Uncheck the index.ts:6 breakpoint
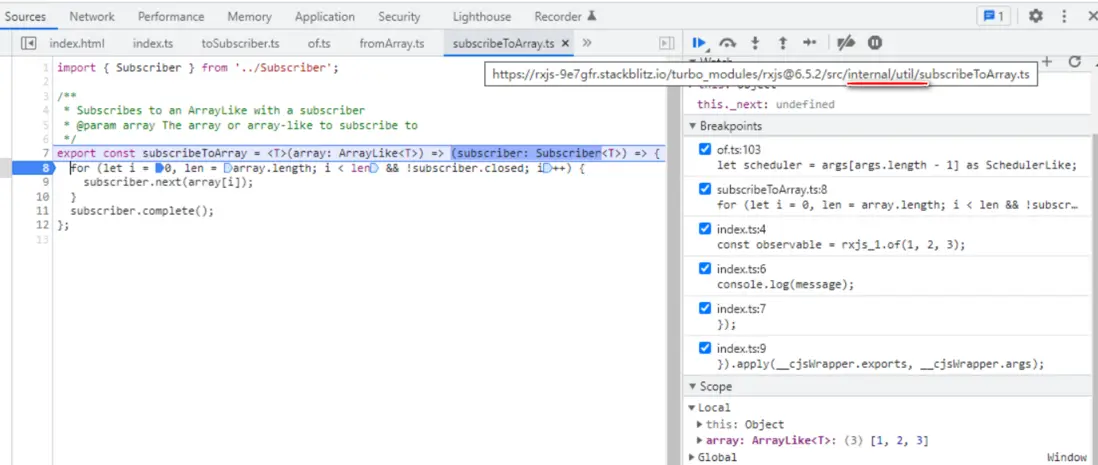 point(704,268)
